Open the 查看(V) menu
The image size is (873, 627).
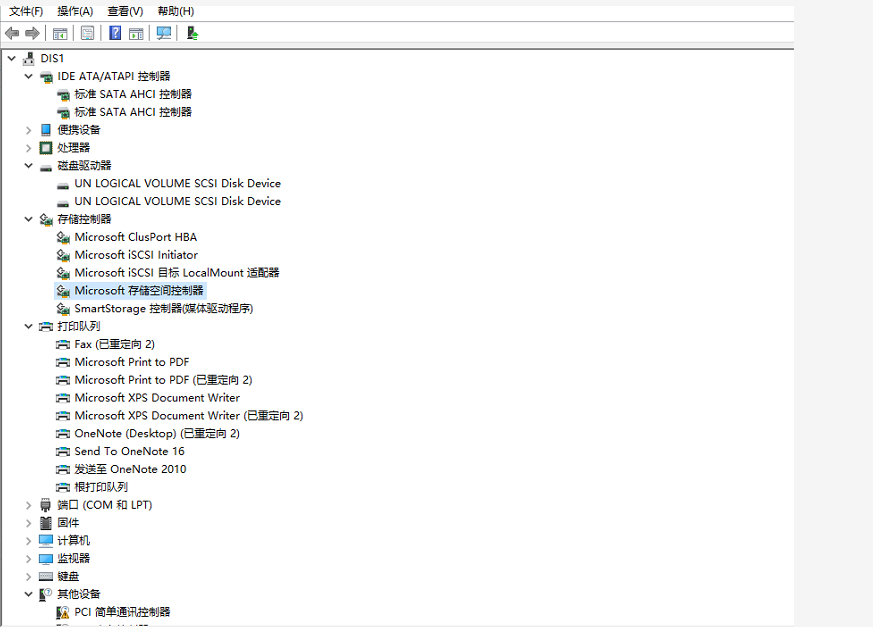[x=125, y=11]
